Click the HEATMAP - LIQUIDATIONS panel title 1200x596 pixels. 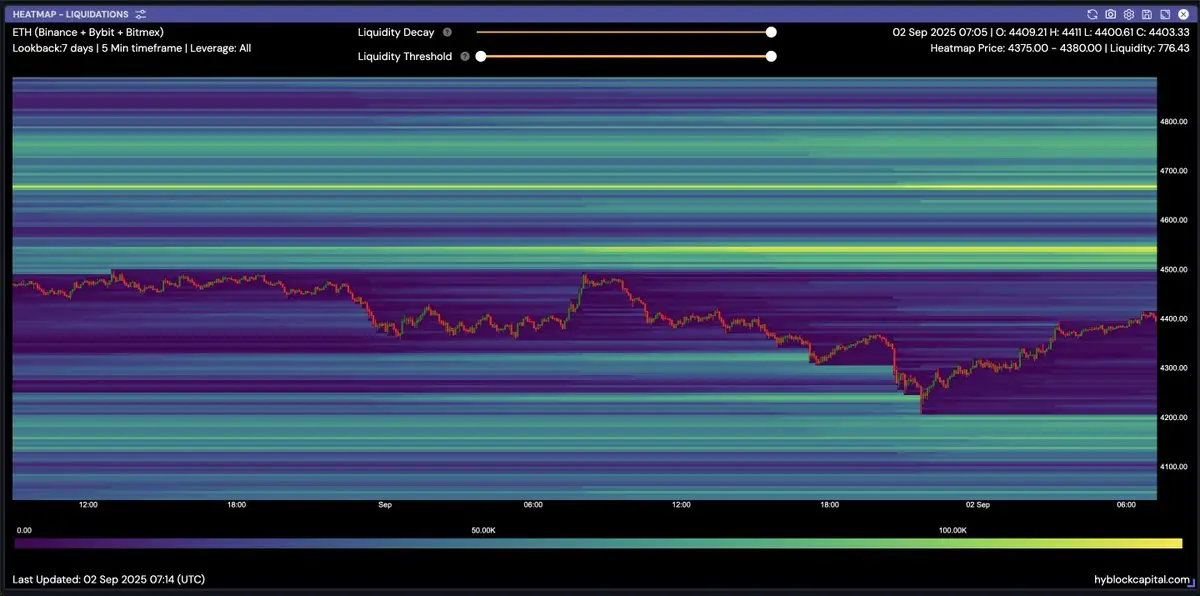(71, 14)
